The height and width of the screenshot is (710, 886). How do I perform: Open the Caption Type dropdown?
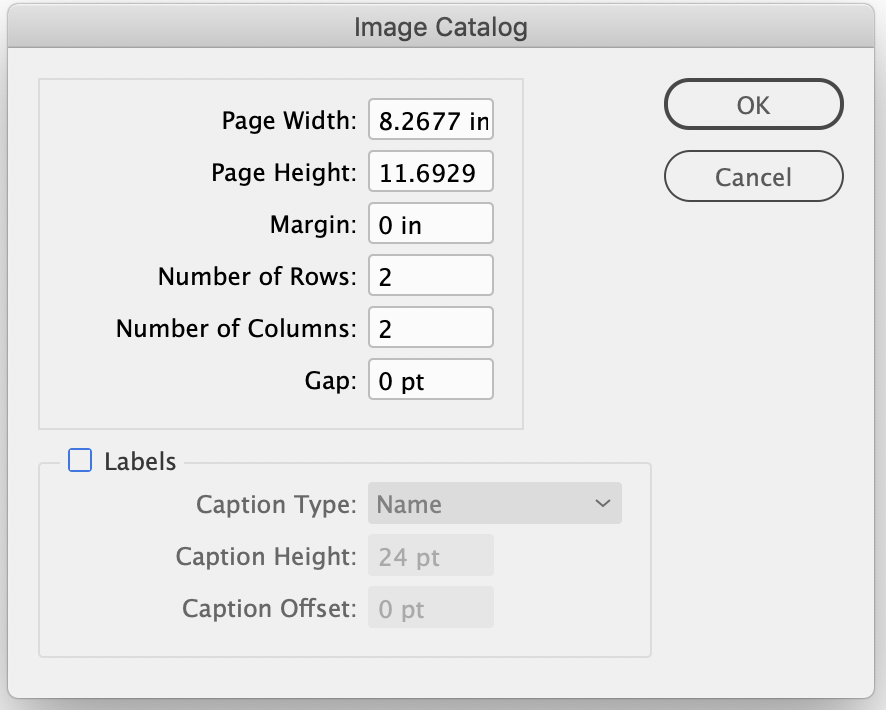(x=494, y=503)
